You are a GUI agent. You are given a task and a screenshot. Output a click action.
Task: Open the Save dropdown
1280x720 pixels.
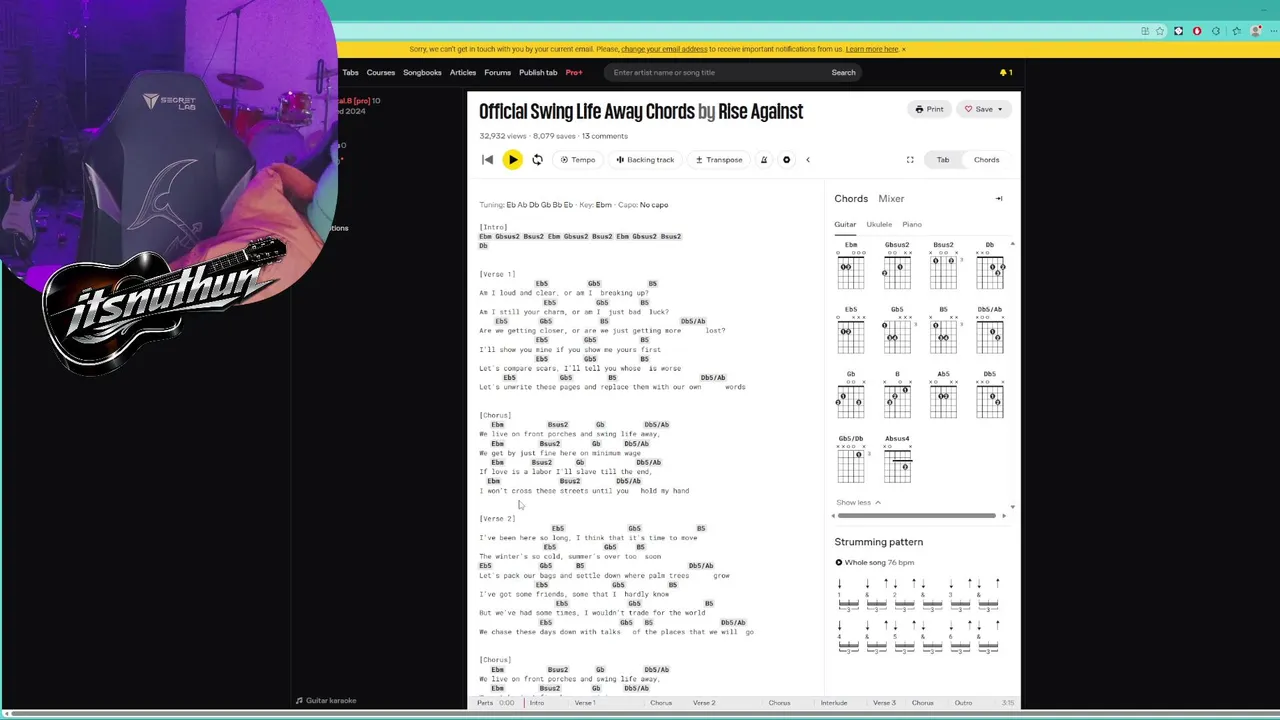(984, 109)
